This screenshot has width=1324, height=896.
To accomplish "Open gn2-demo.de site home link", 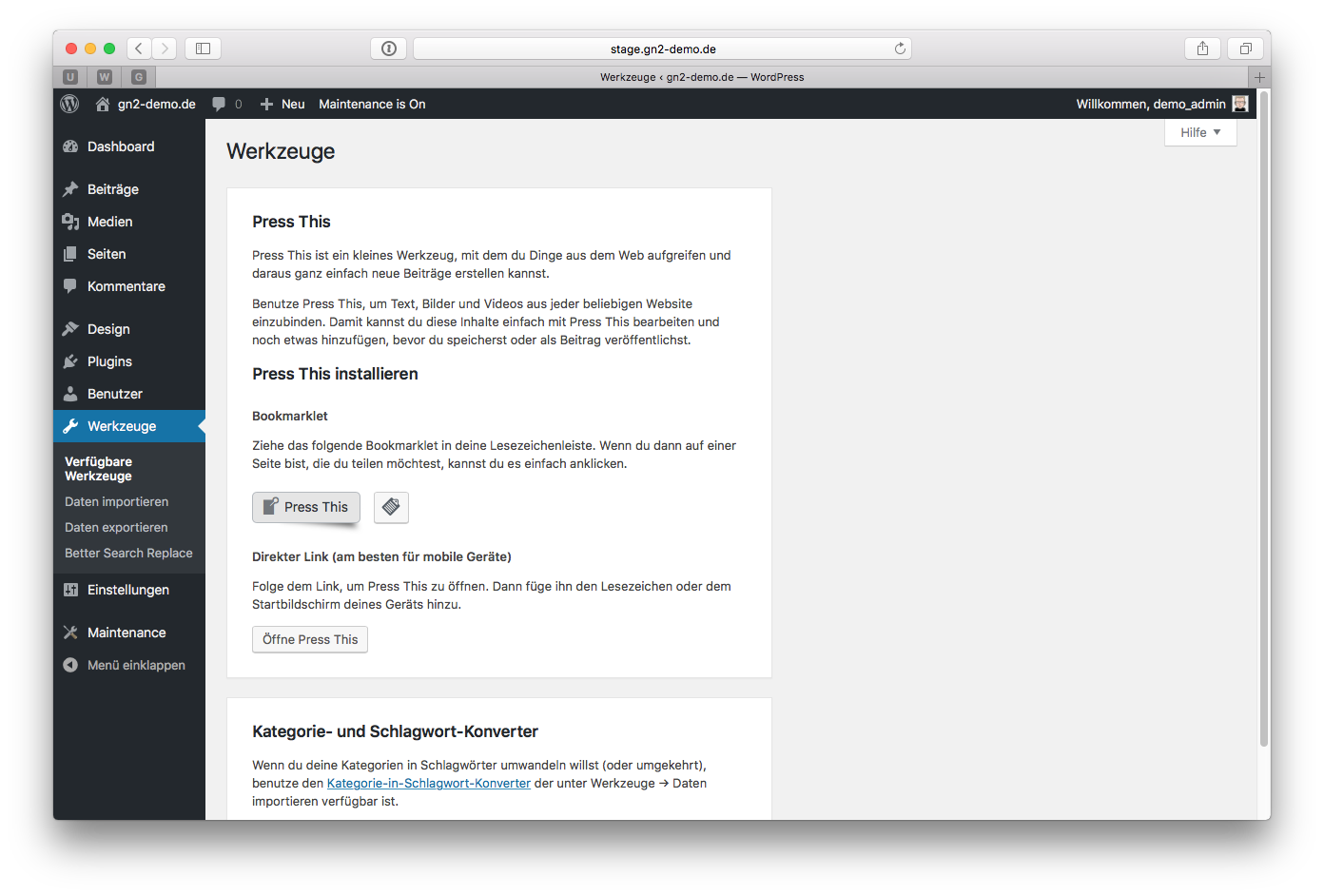I will coord(146,104).
